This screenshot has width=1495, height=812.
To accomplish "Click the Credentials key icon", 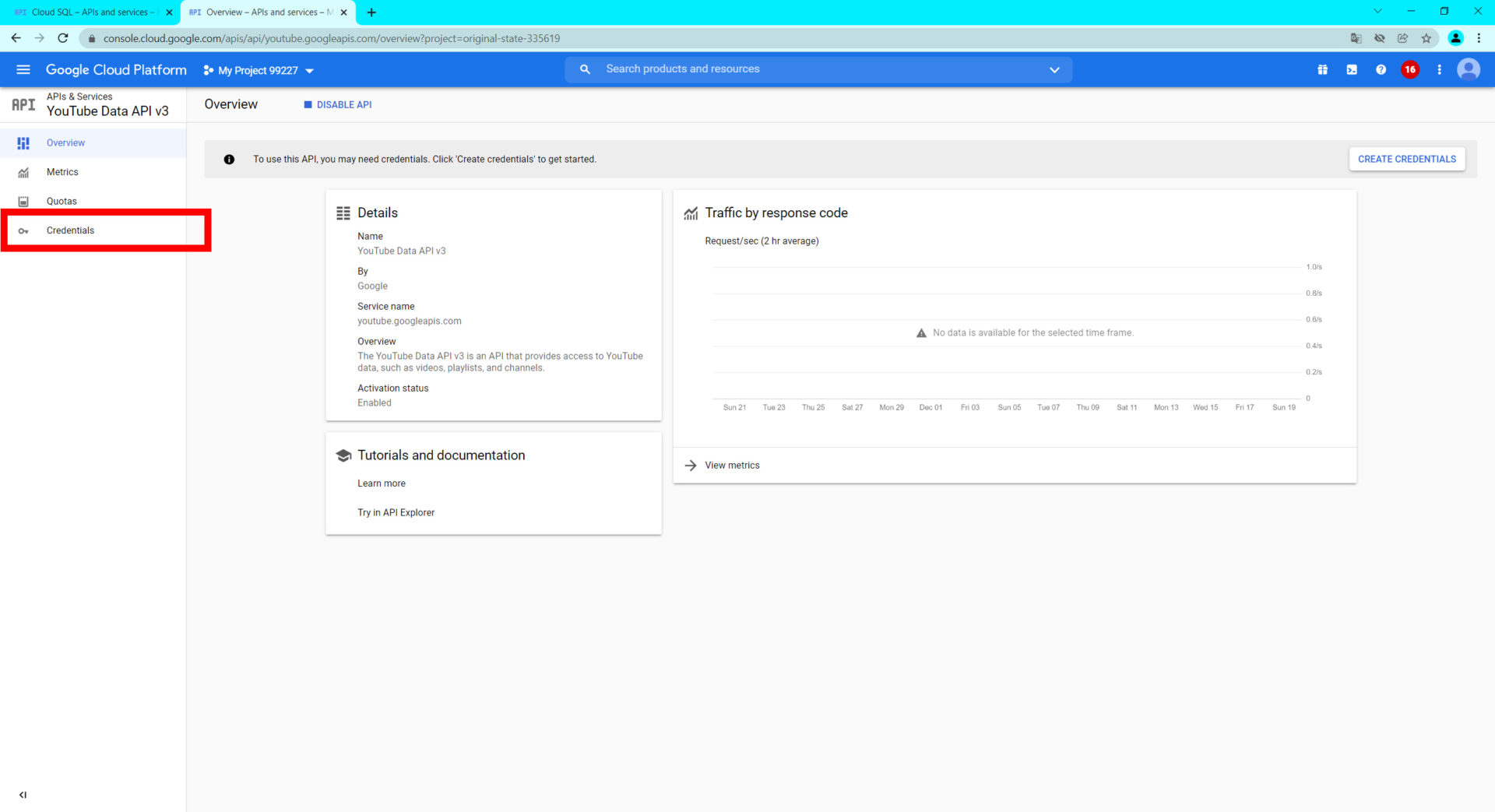I will pyautogui.click(x=23, y=231).
